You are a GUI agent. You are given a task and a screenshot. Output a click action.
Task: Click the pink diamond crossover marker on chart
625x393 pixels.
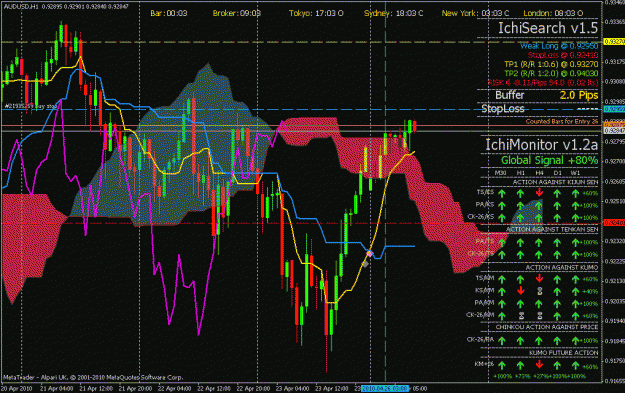369,253
